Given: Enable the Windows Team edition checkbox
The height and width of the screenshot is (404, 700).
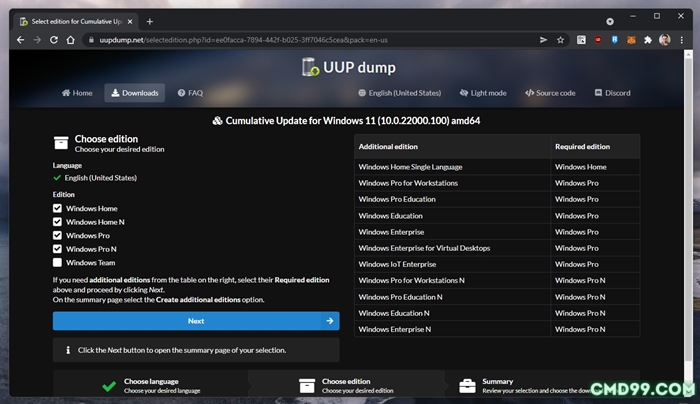Looking at the screenshot, I should pyautogui.click(x=57, y=262).
